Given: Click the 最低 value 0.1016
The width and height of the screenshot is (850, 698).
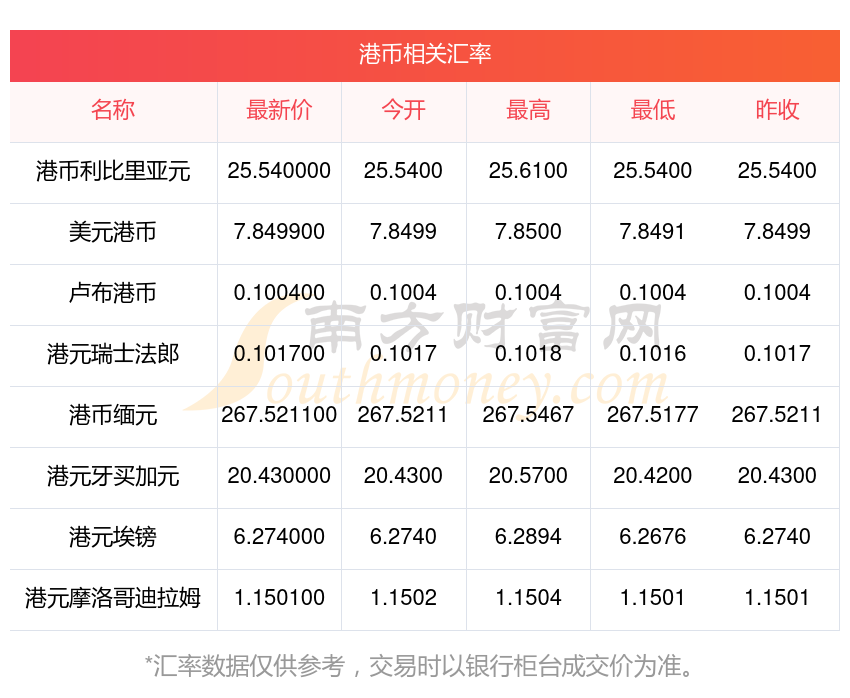Looking at the screenshot, I should [x=653, y=354].
